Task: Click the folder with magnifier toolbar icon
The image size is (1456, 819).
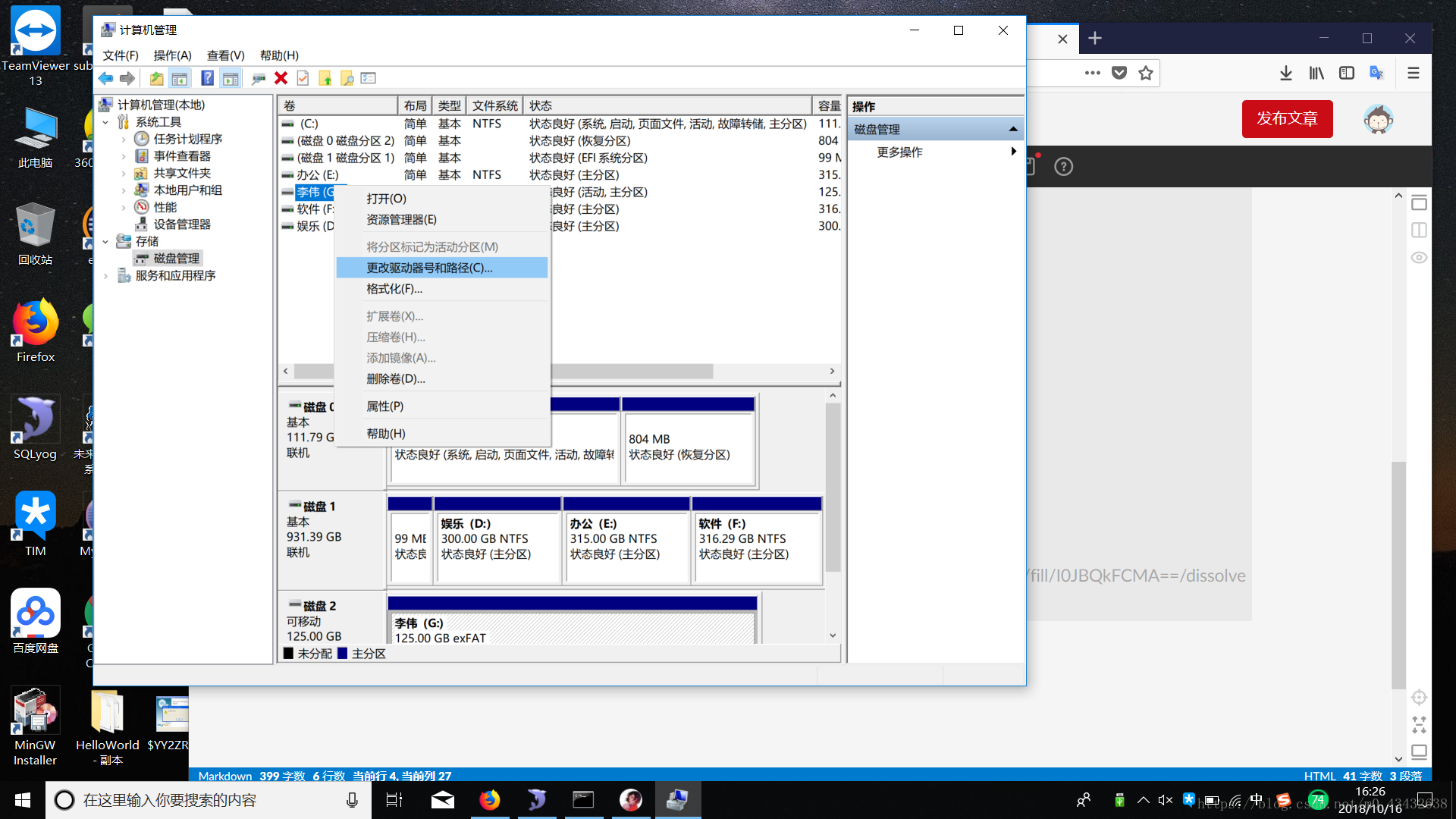Action: tap(347, 78)
